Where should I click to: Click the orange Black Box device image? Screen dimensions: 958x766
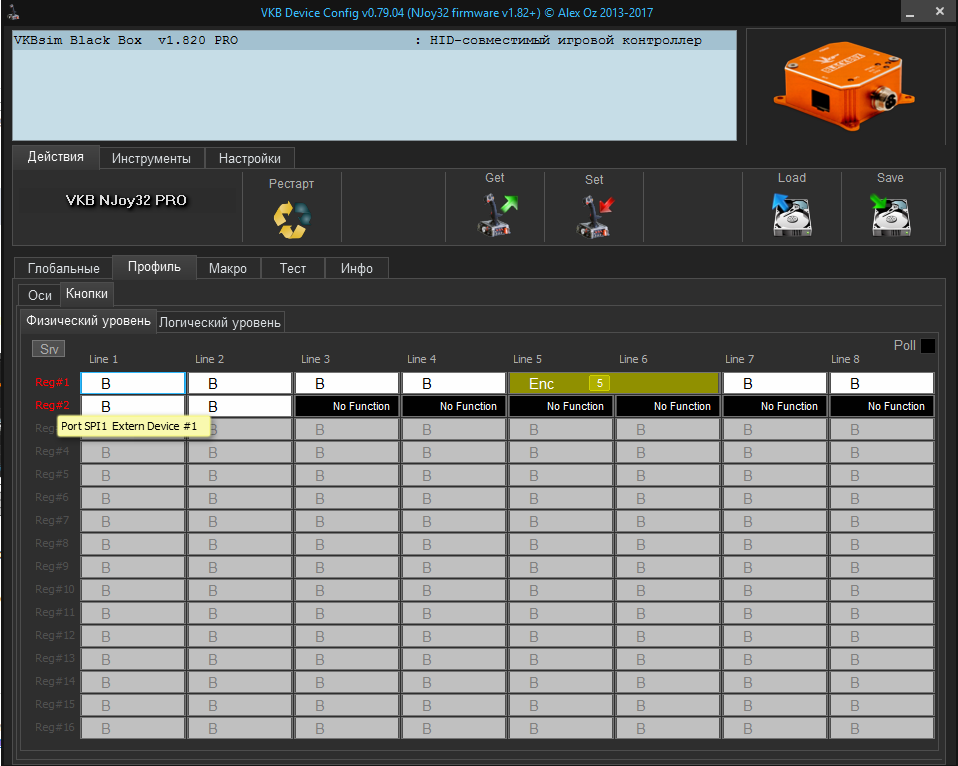point(844,86)
